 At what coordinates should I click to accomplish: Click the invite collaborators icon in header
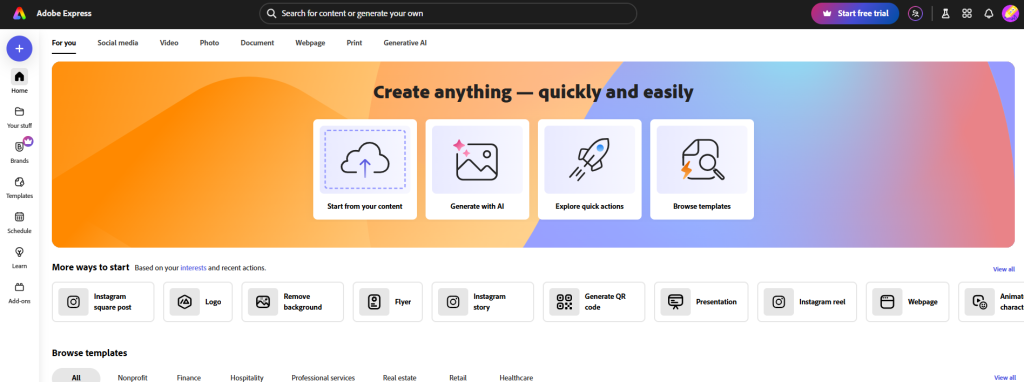click(916, 13)
